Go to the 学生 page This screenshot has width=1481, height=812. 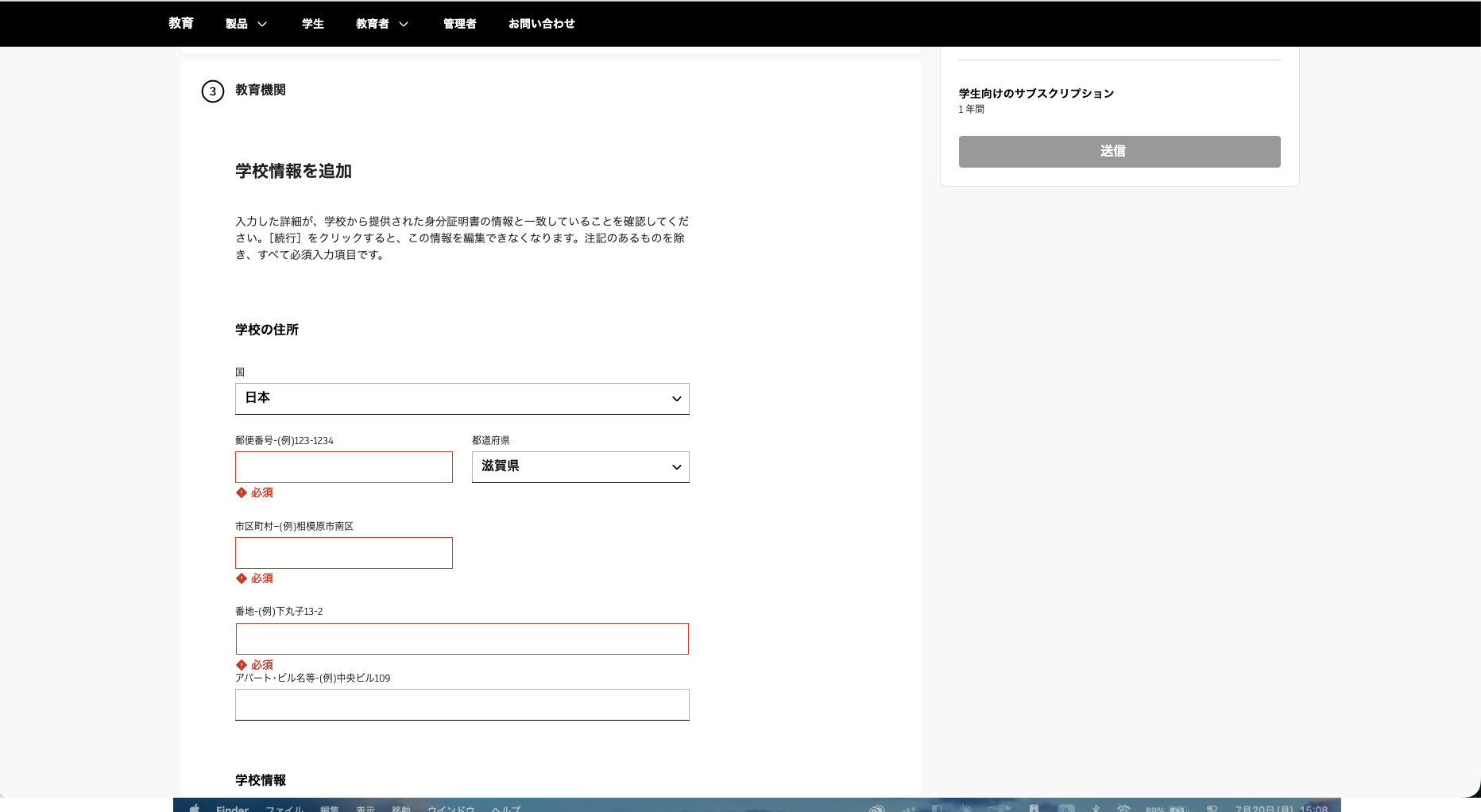[312, 24]
